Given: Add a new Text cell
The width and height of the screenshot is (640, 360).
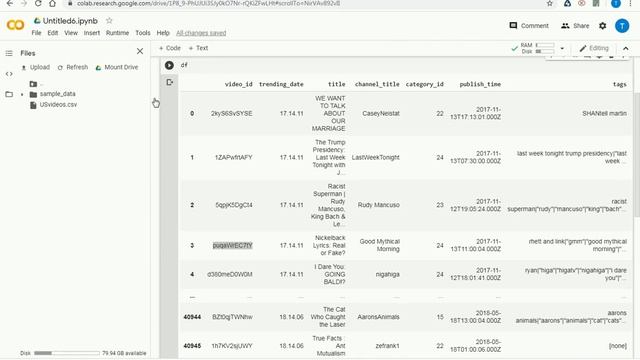Looking at the screenshot, I should click(x=198, y=48).
